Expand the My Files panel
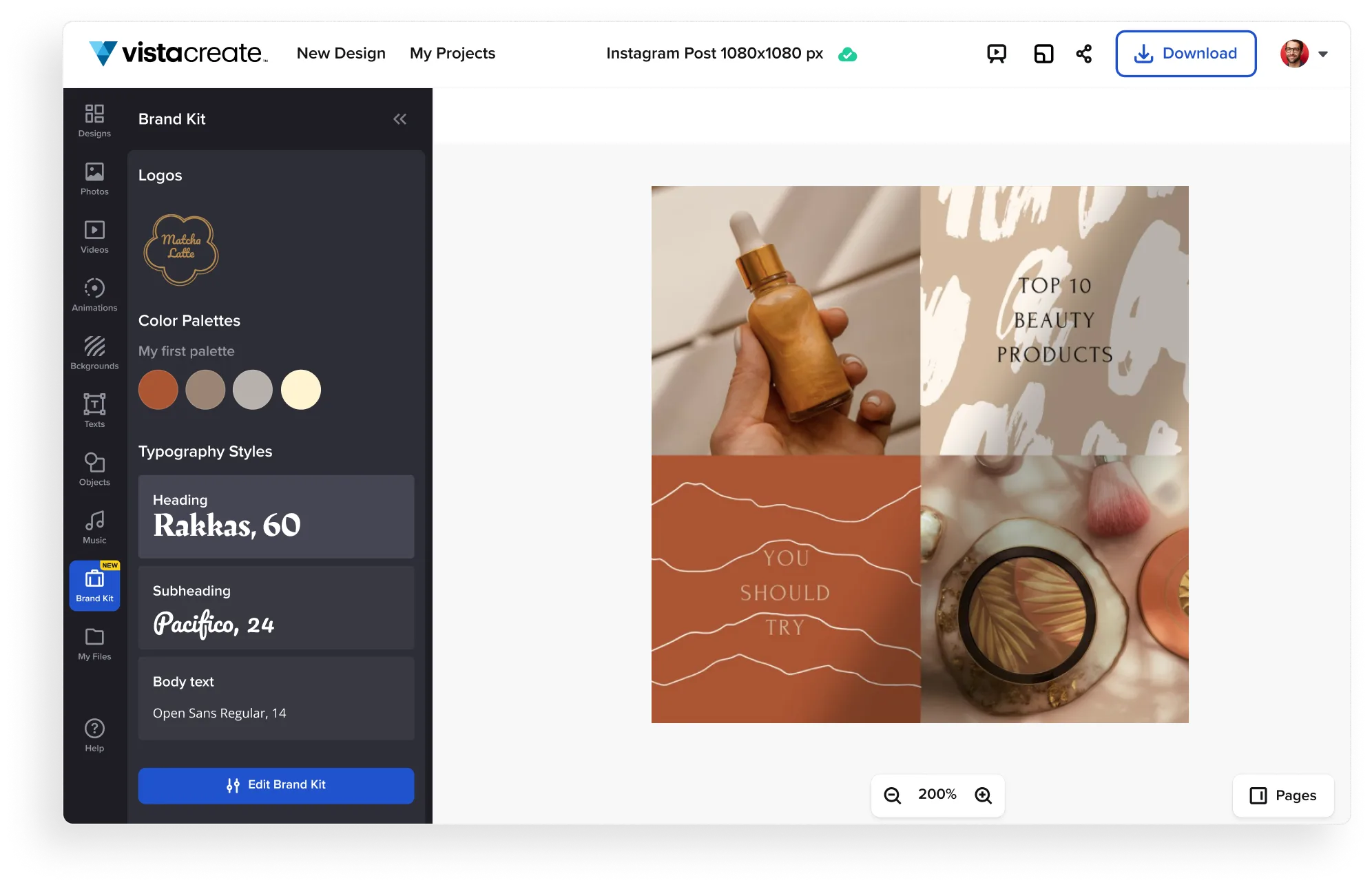1372x887 pixels. (x=94, y=642)
